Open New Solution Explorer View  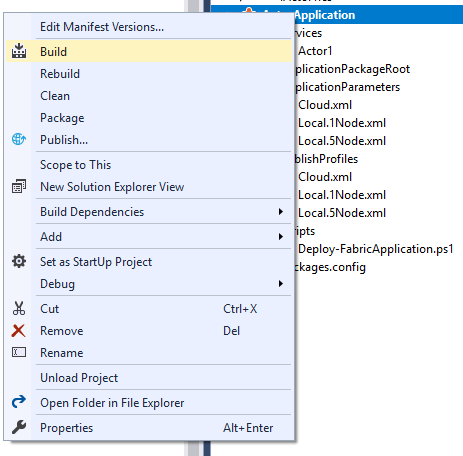(148, 187)
